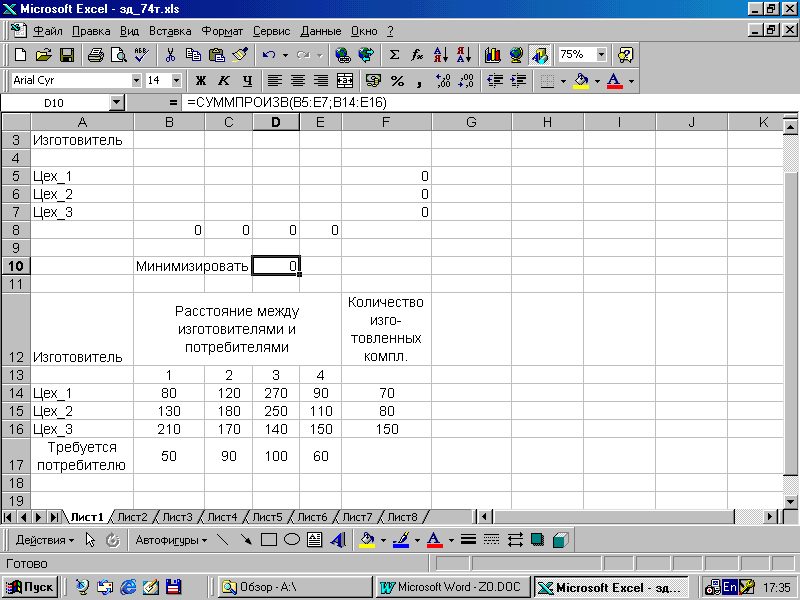Select column F header
Screen dimensions: 800x600
[x=386, y=122]
